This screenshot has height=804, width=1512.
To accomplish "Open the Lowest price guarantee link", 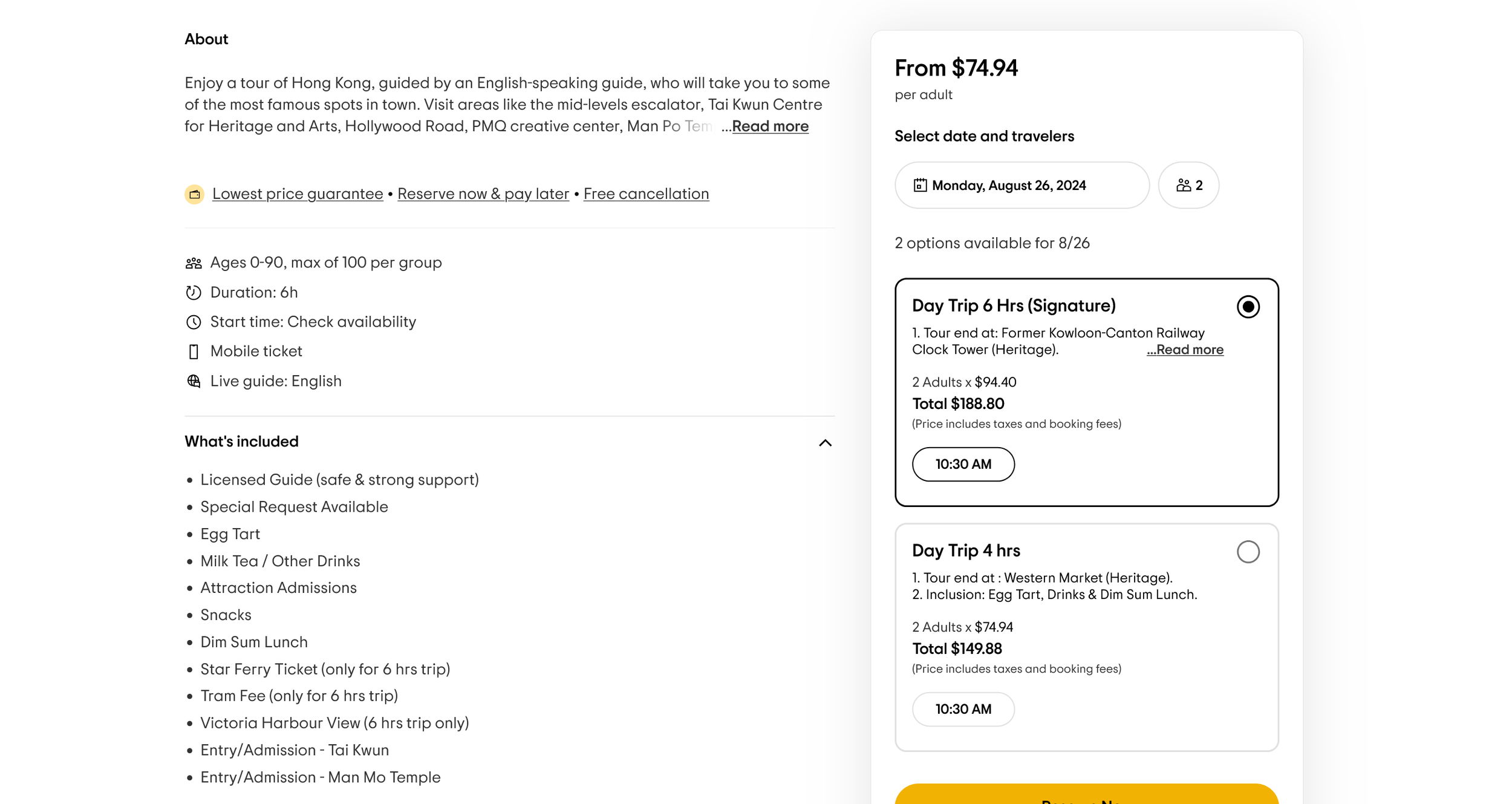I will tap(298, 194).
